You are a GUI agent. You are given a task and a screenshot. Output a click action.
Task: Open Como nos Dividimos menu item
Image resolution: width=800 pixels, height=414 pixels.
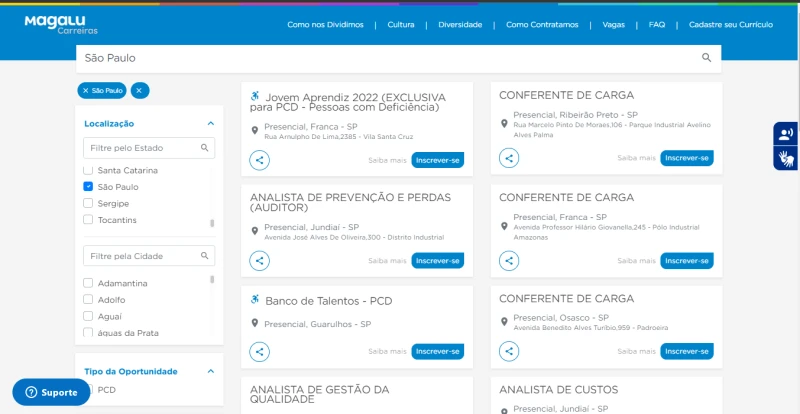[x=326, y=25]
